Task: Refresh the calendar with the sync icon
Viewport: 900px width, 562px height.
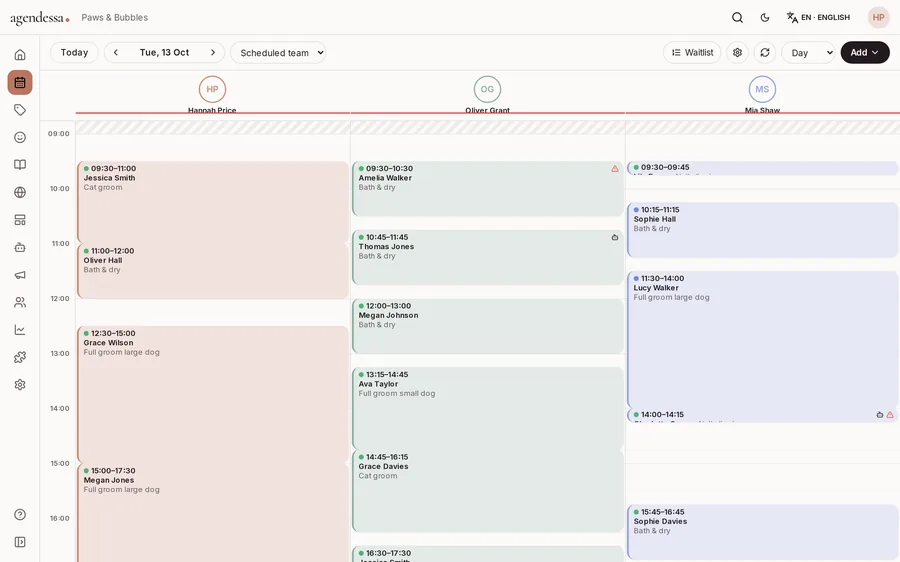Action: point(765,53)
